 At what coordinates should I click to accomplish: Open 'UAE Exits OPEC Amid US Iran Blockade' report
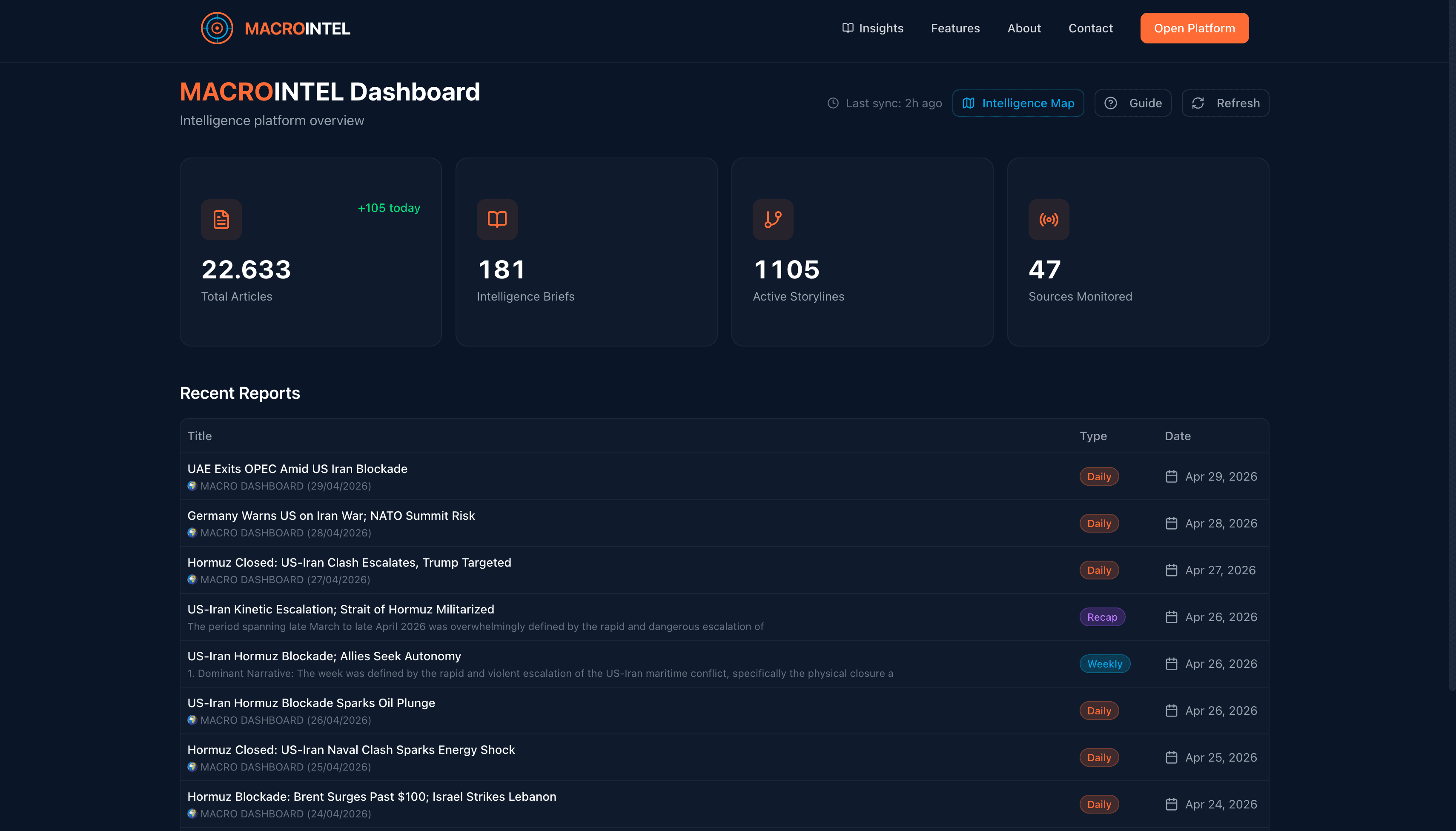click(297, 469)
